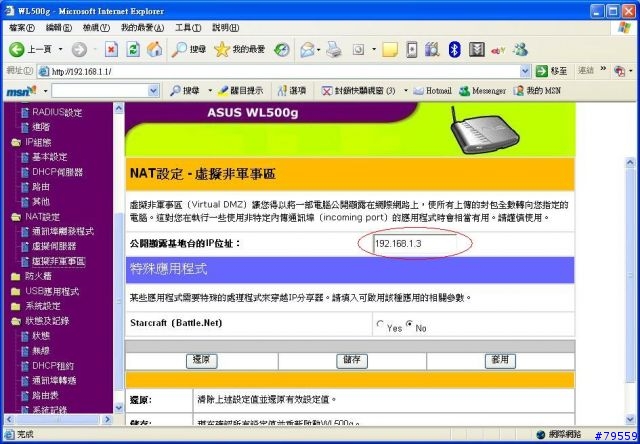640x444 pixels.
Task: Open the 我的最愛 (Favorites) menu
Action: 142,28
